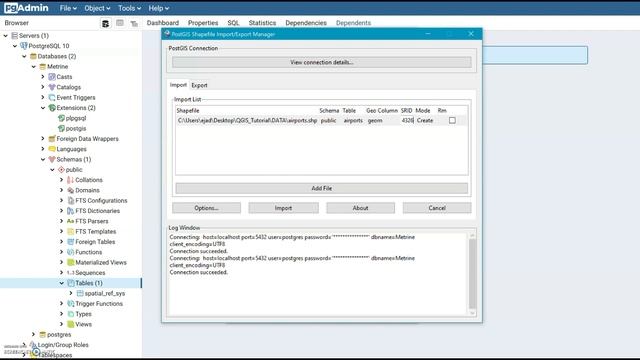This screenshot has width=640, height=360.
Task: Expand the Casts node
Action: coord(43,77)
